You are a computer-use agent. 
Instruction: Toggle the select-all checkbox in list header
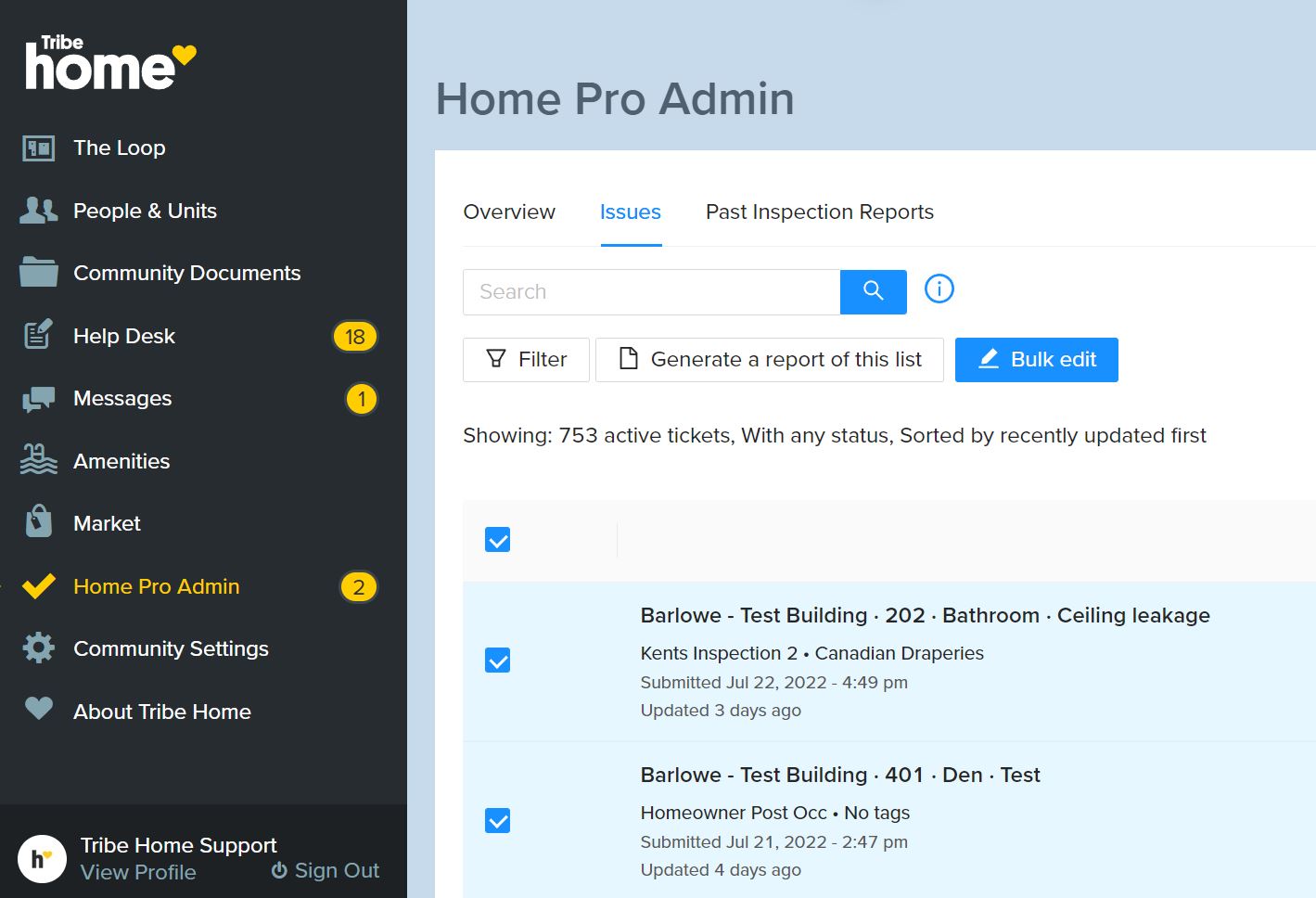coord(498,540)
